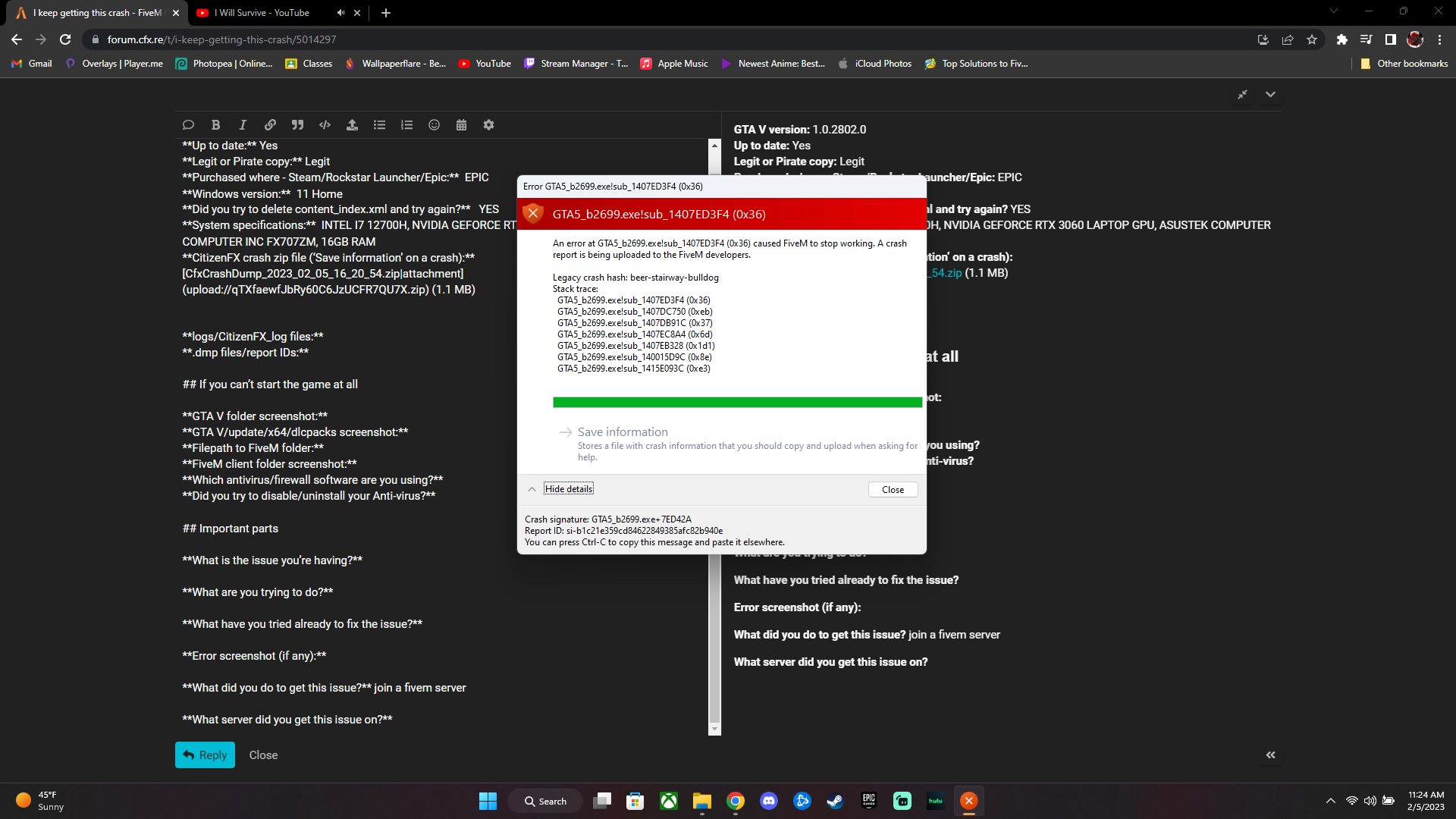This screenshot has height=819, width=1456.
Task: Switch to the I Will Survive YouTube tab
Action: tap(262, 13)
